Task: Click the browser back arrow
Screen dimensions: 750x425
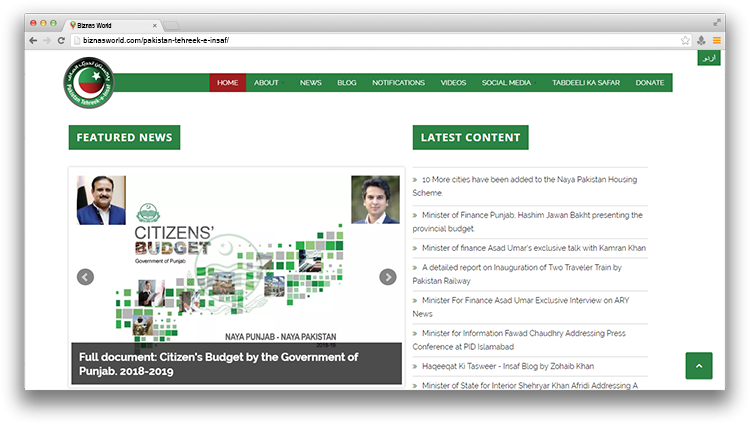Action: tap(33, 40)
